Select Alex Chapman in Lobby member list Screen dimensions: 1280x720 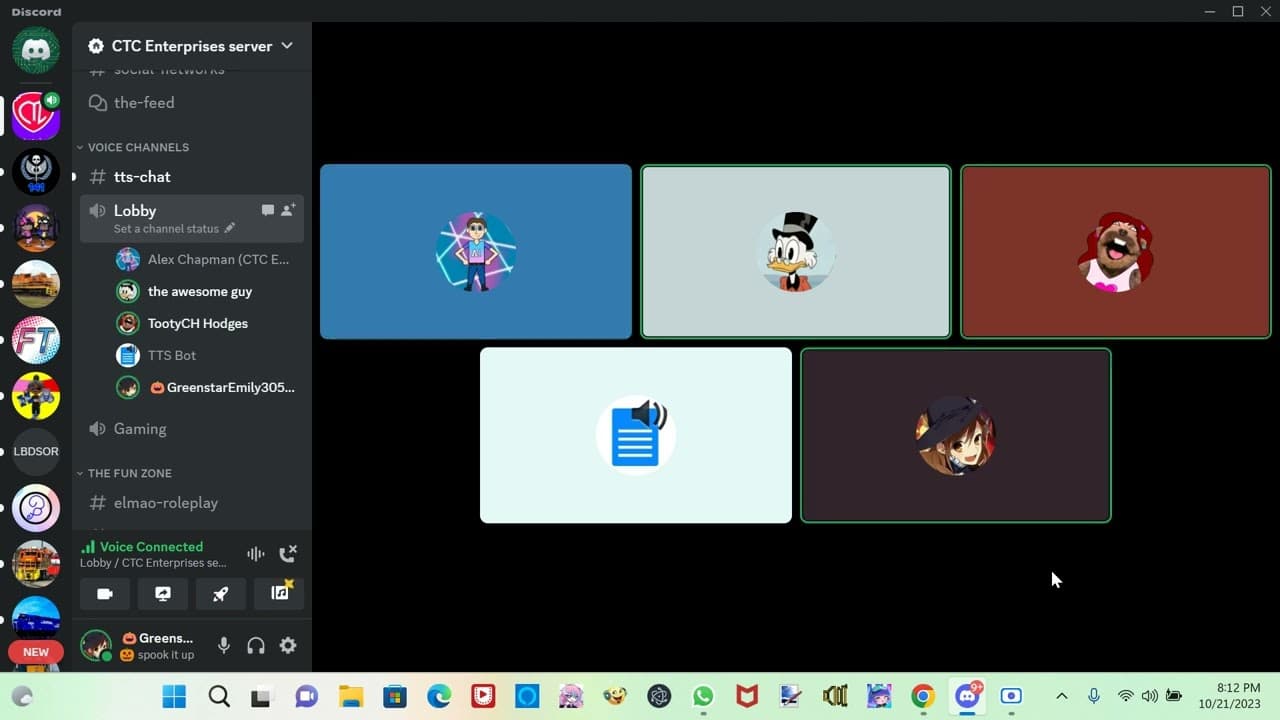pyautogui.click(x=208, y=260)
